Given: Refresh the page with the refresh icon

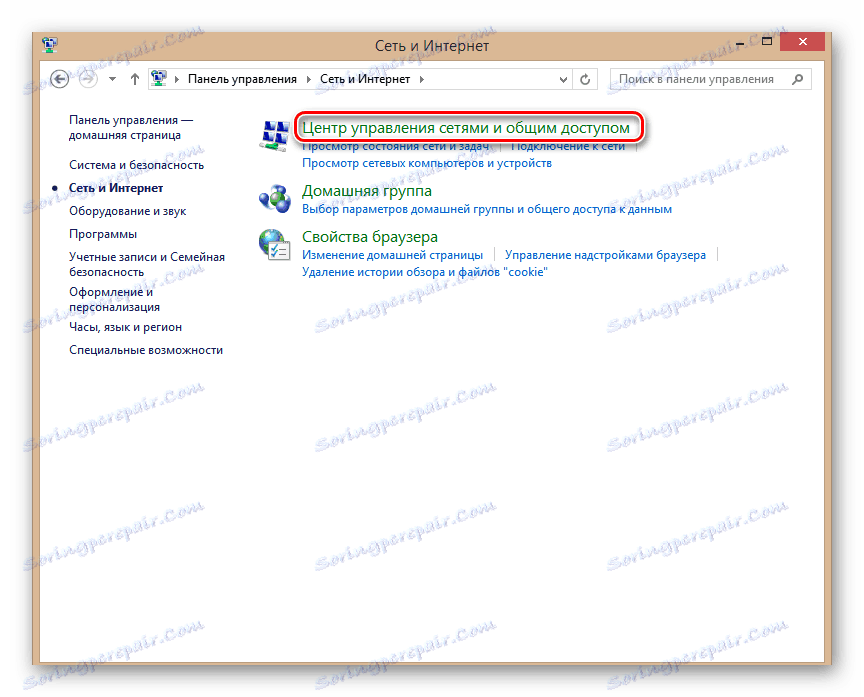Looking at the screenshot, I should [584, 78].
